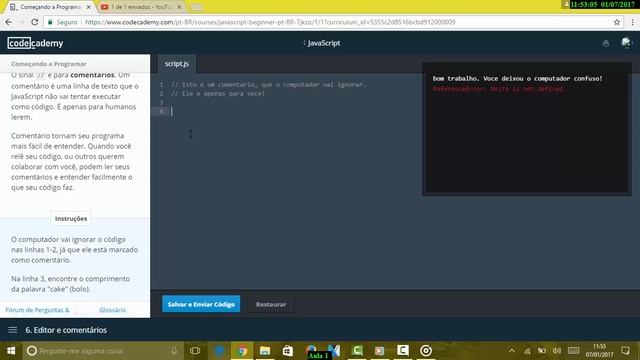Open Edge browser from taskbar
Image resolution: width=640 pixels, height=360 pixels.
coord(219,351)
